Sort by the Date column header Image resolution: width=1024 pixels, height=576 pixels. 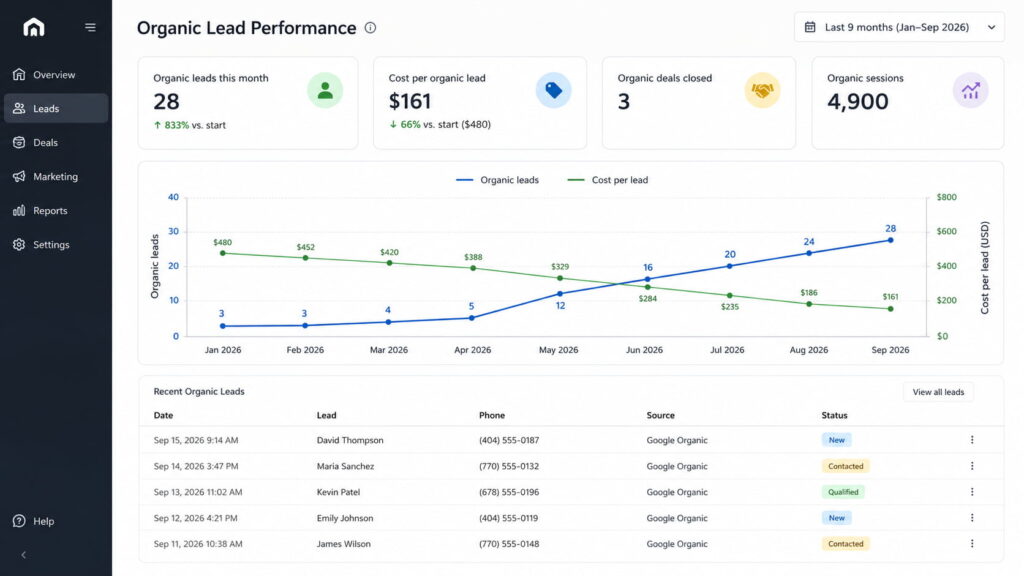163,415
